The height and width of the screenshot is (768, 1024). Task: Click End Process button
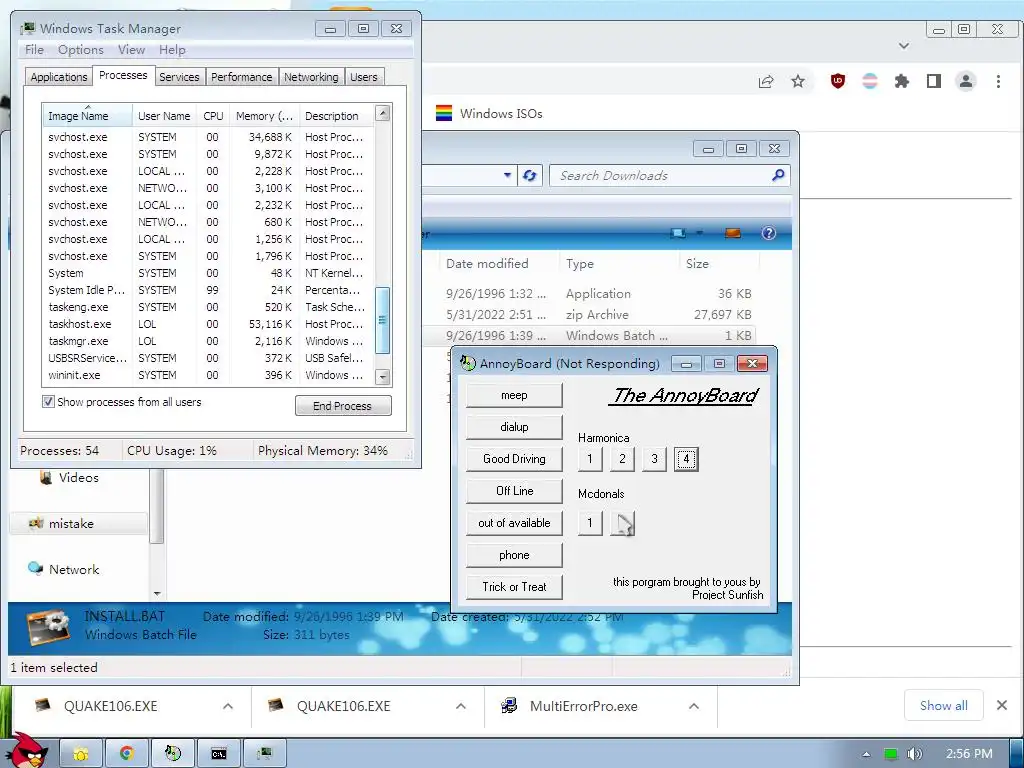point(343,406)
